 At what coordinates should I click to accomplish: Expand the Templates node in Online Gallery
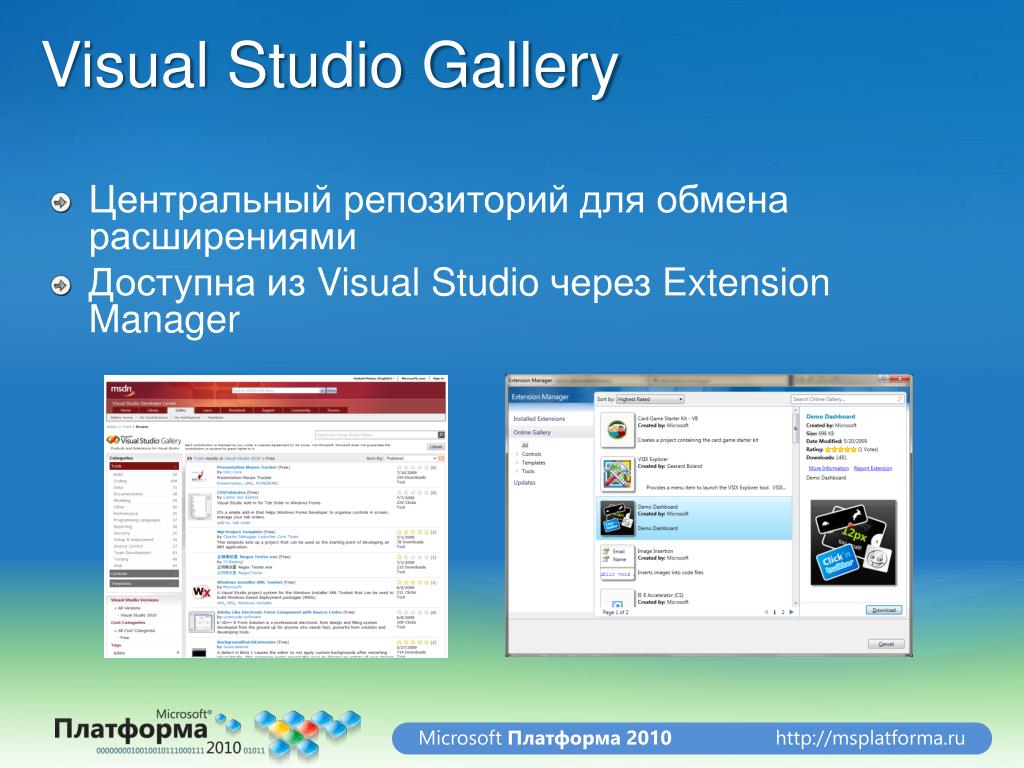coord(517,462)
